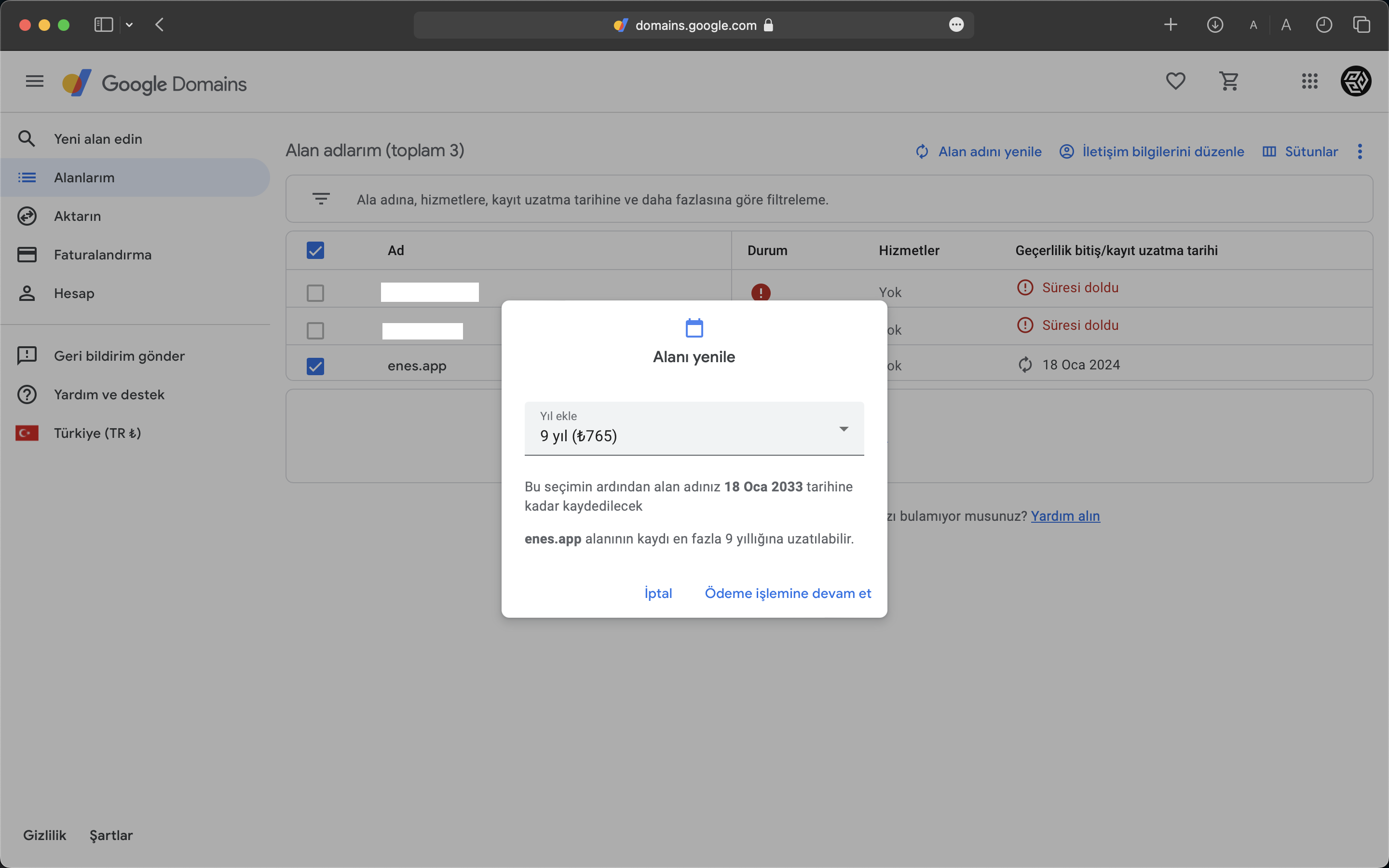
Task: Click the auto-renew icon beside 18 Oca 2024
Action: click(1025, 365)
